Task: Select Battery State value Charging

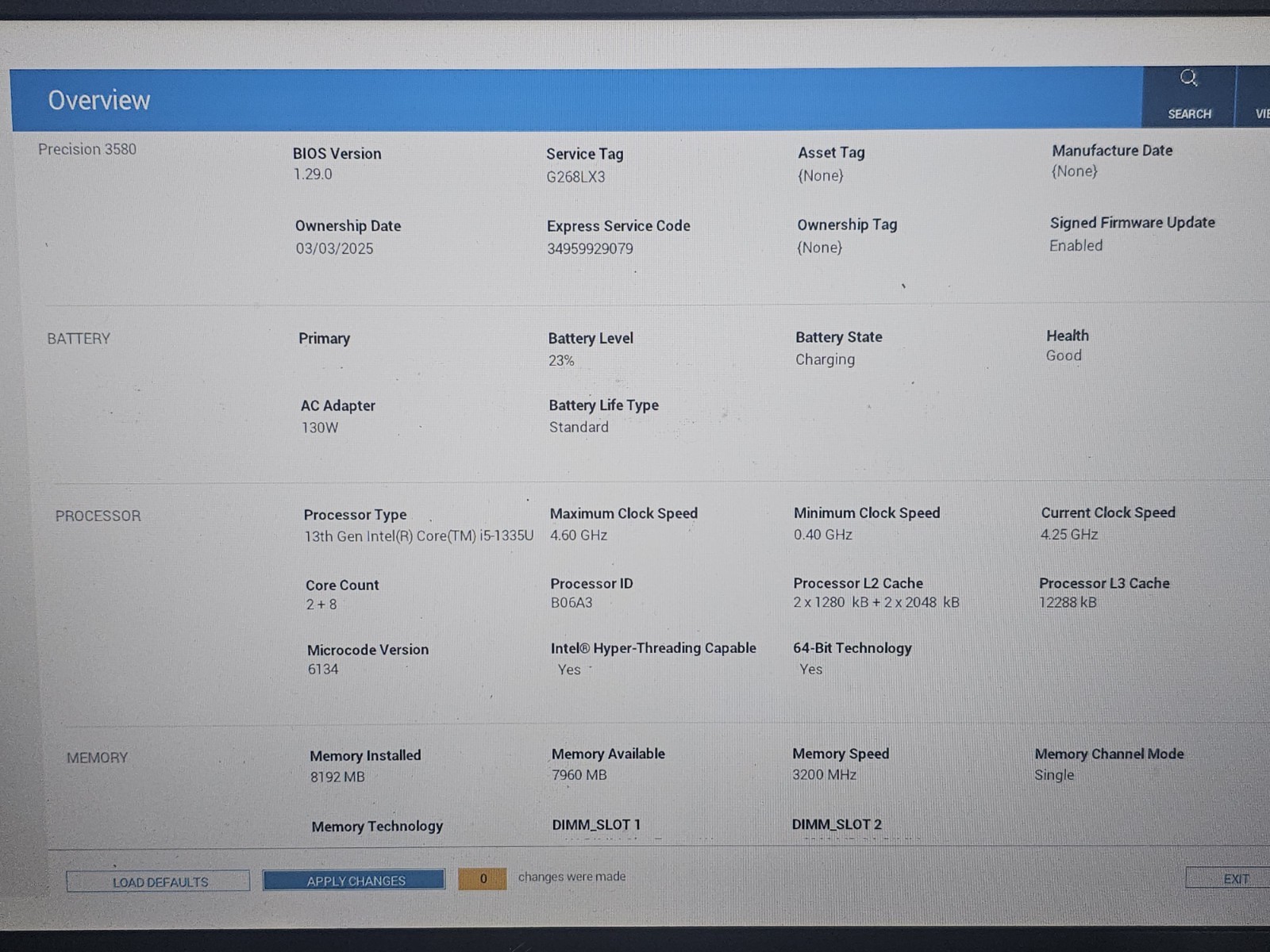Action: coord(825,359)
